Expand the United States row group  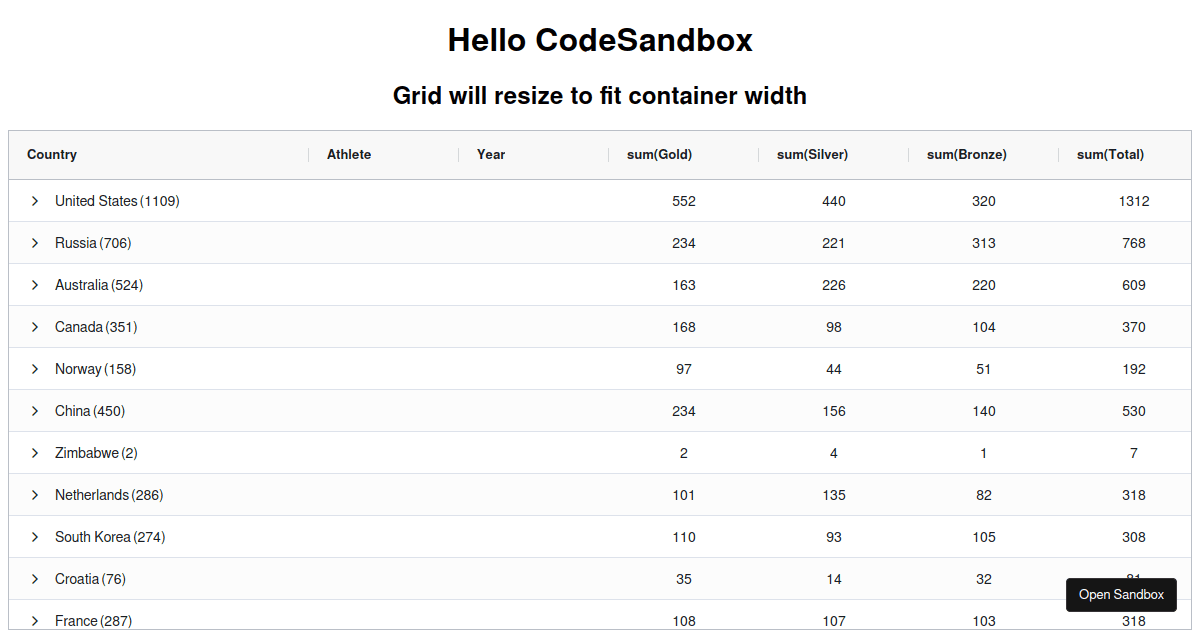point(35,201)
